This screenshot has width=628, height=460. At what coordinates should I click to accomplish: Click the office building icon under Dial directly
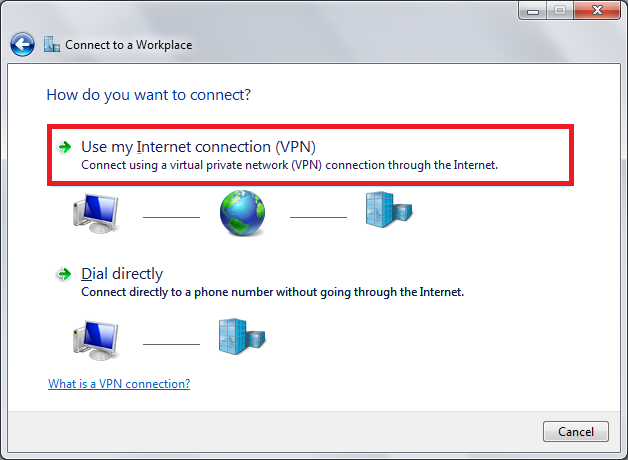pyautogui.click(x=242, y=336)
